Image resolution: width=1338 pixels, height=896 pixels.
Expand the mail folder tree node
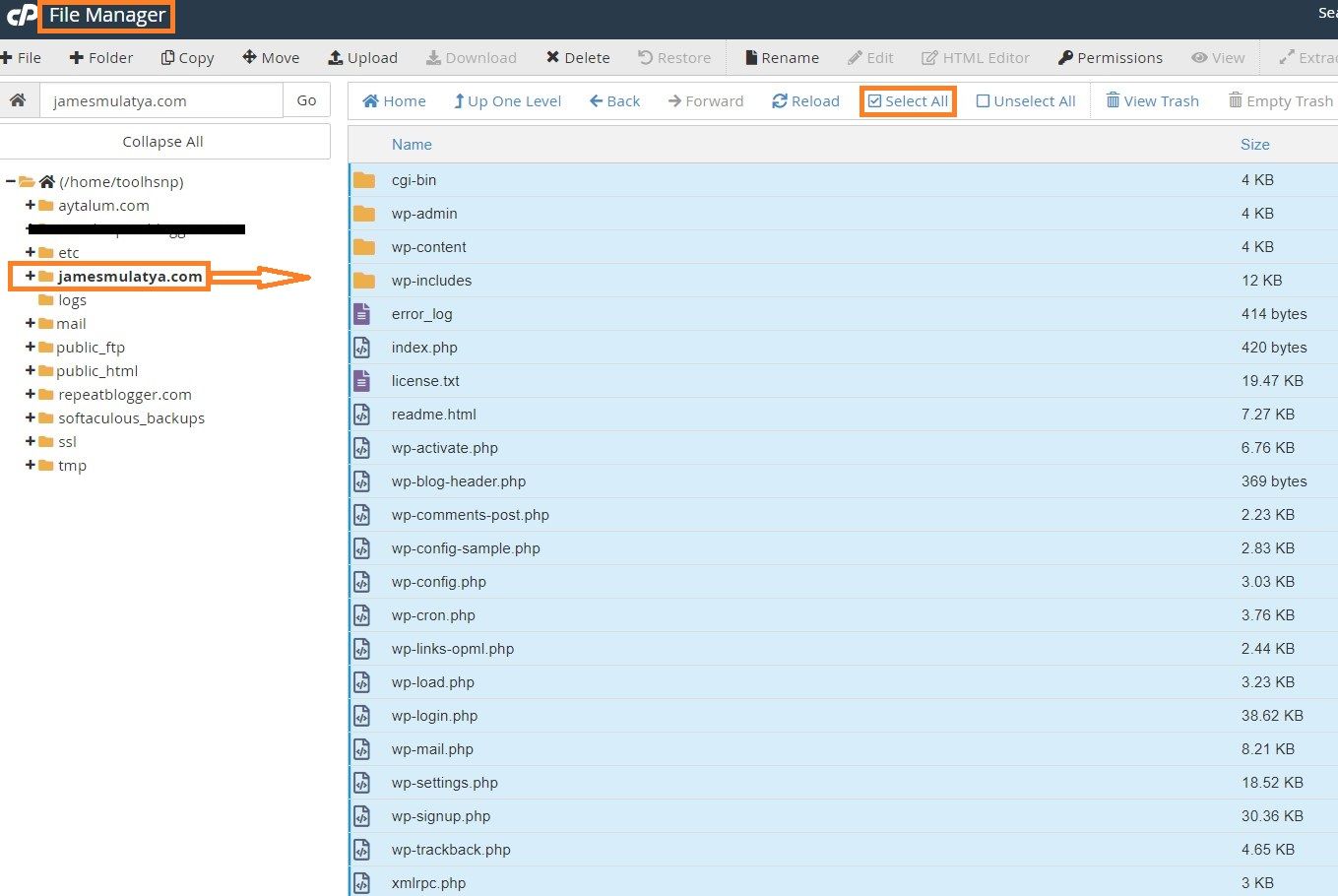click(31, 323)
